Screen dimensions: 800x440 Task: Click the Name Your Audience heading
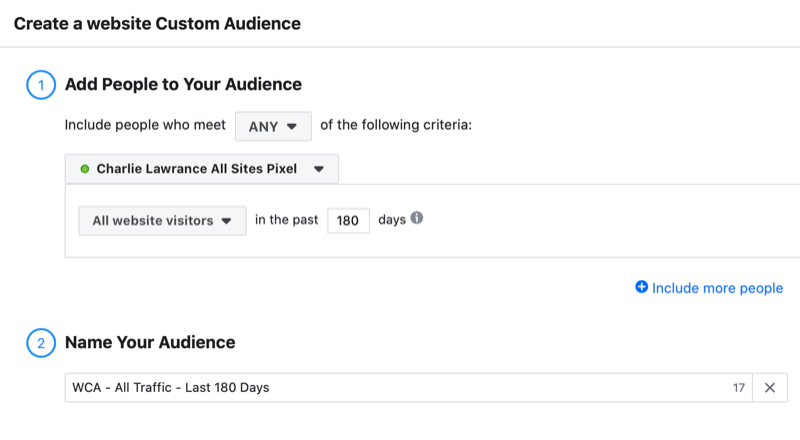click(150, 343)
